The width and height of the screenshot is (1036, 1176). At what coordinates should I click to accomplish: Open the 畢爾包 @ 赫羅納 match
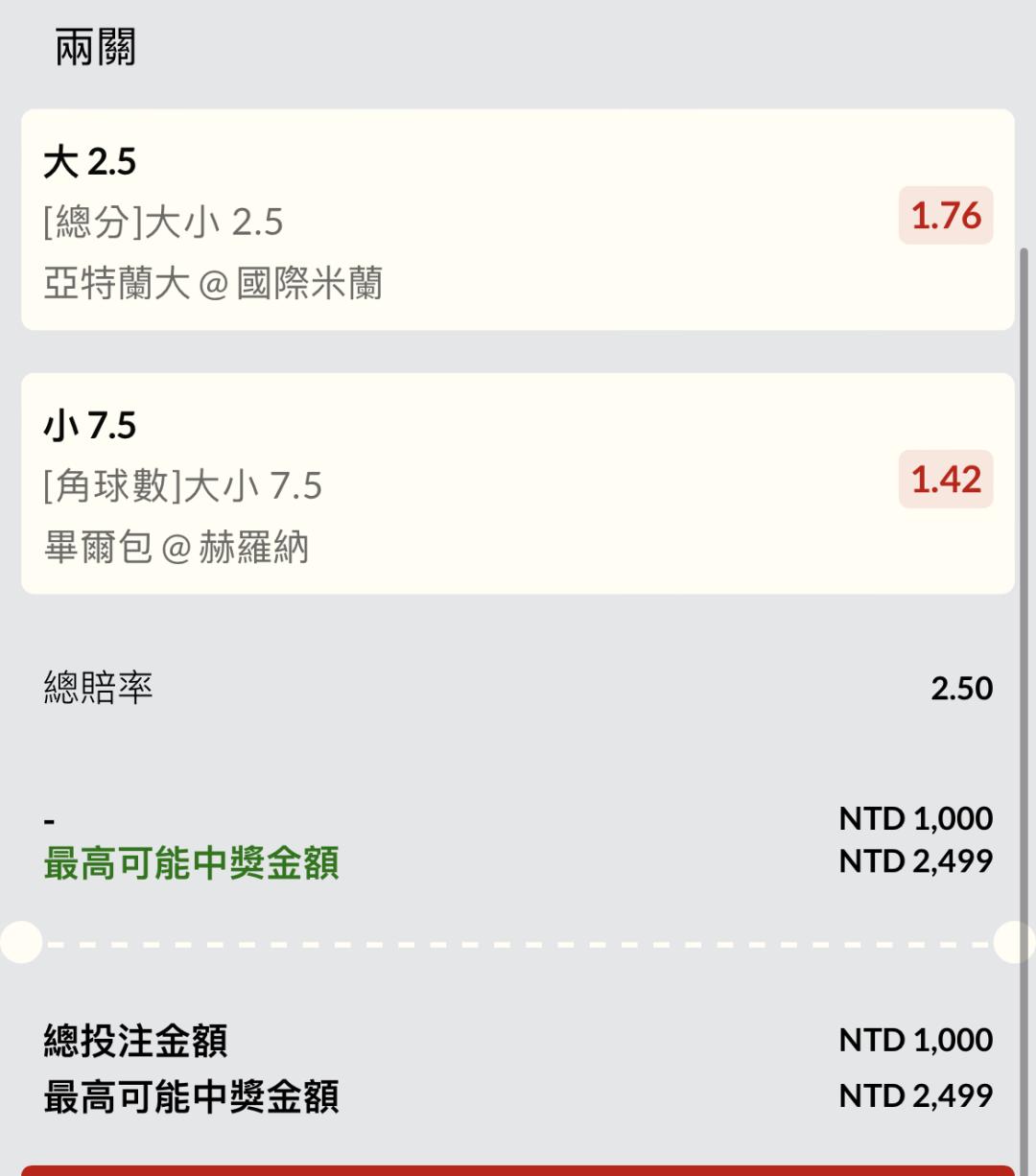pos(177,548)
